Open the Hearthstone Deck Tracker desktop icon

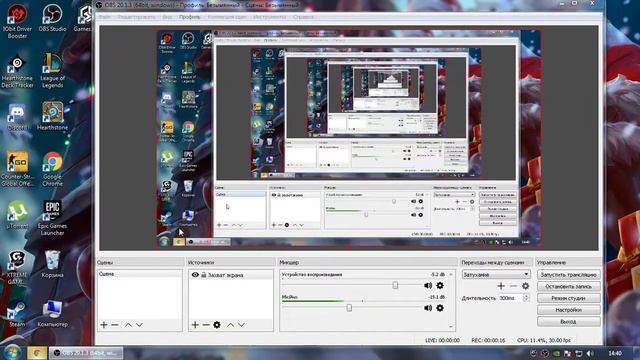[x=17, y=72]
